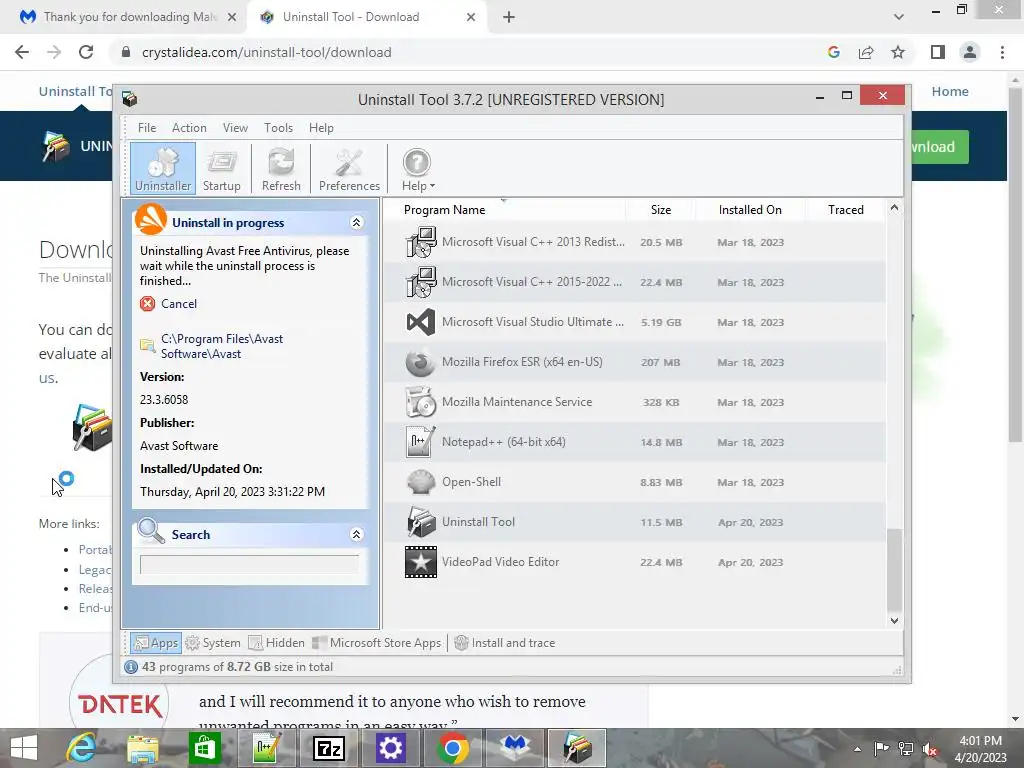This screenshot has width=1024, height=768.
Task: Select the Mozilla Firefox ESR icon
Action: pos(421,362)
